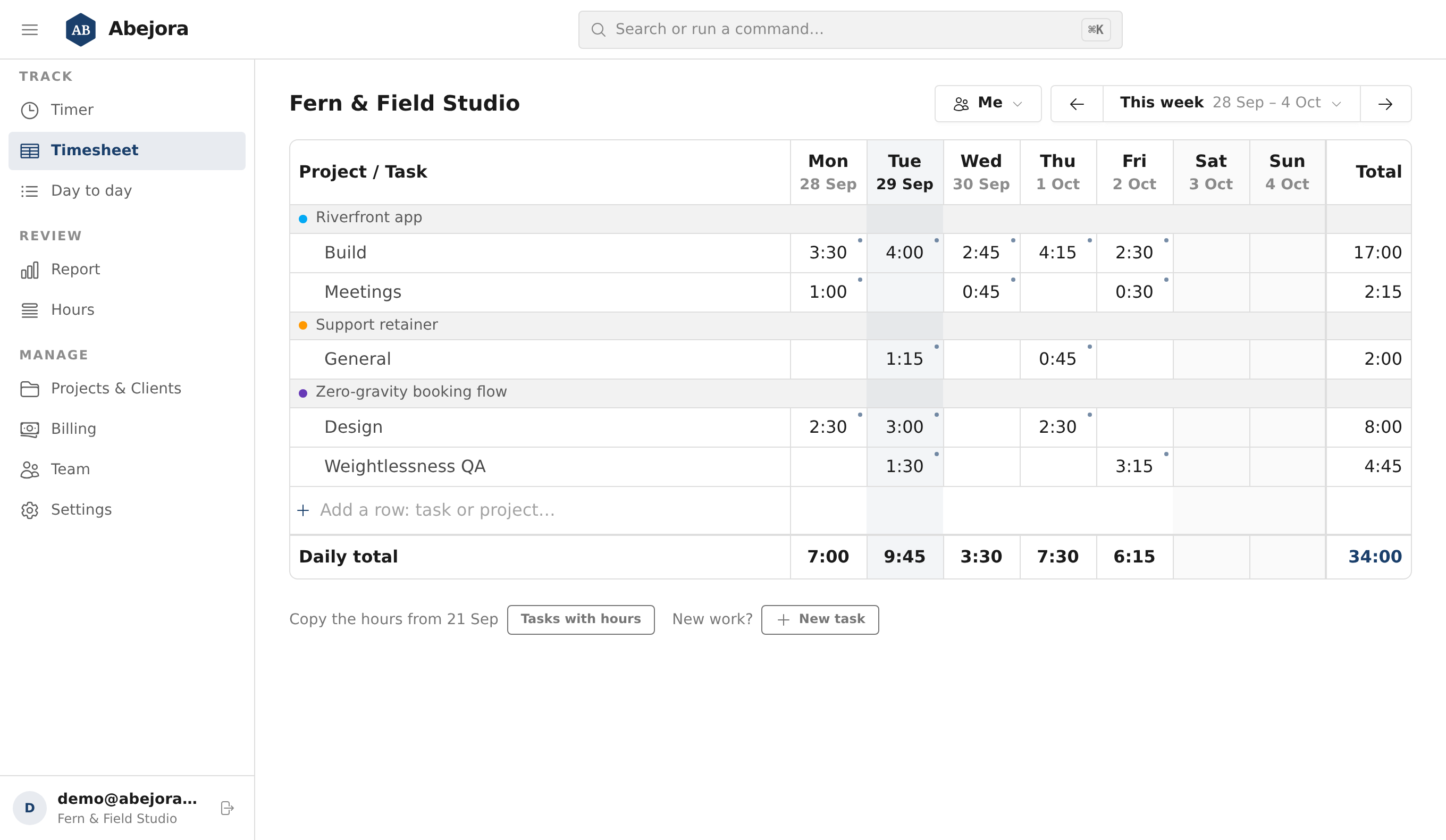This screenshot has width=1446, height=840.
Task: Go to next week arrow
Action: coord(1385,104)
